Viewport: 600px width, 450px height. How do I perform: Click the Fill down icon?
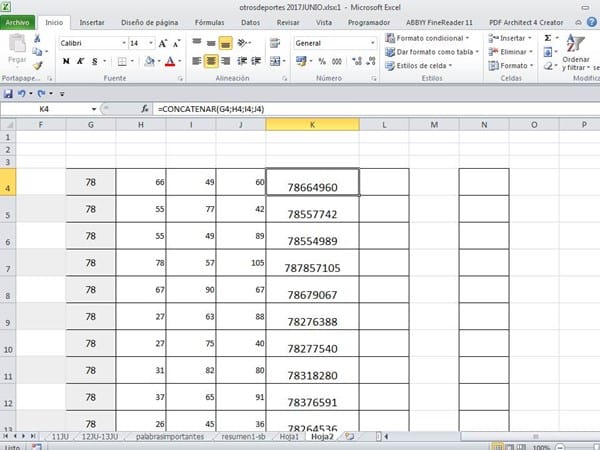point(548,52)
